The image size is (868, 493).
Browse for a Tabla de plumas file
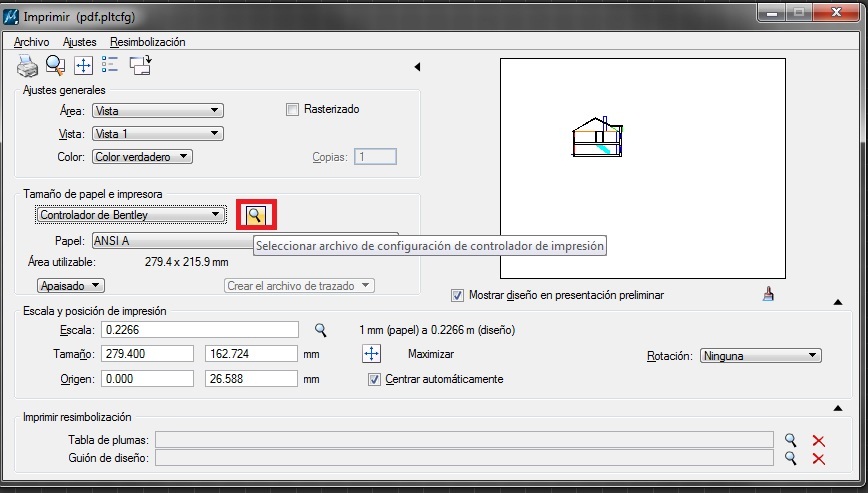tap(790, 440)
